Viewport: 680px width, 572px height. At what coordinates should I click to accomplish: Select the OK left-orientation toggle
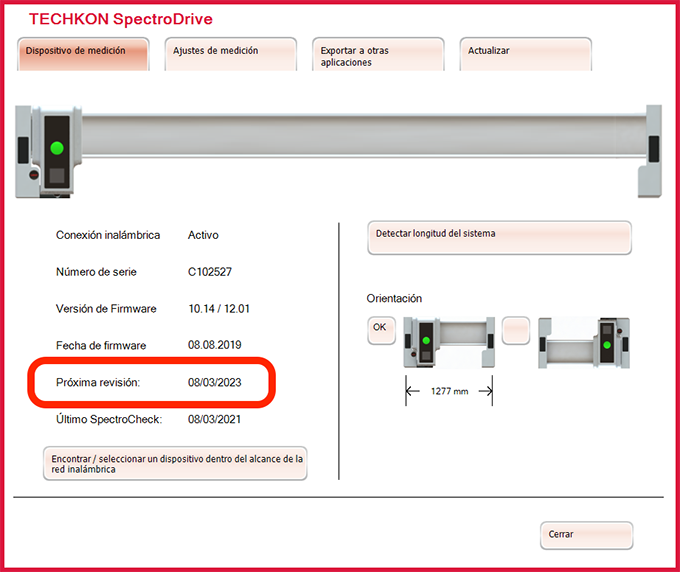(x=382, y=330)
